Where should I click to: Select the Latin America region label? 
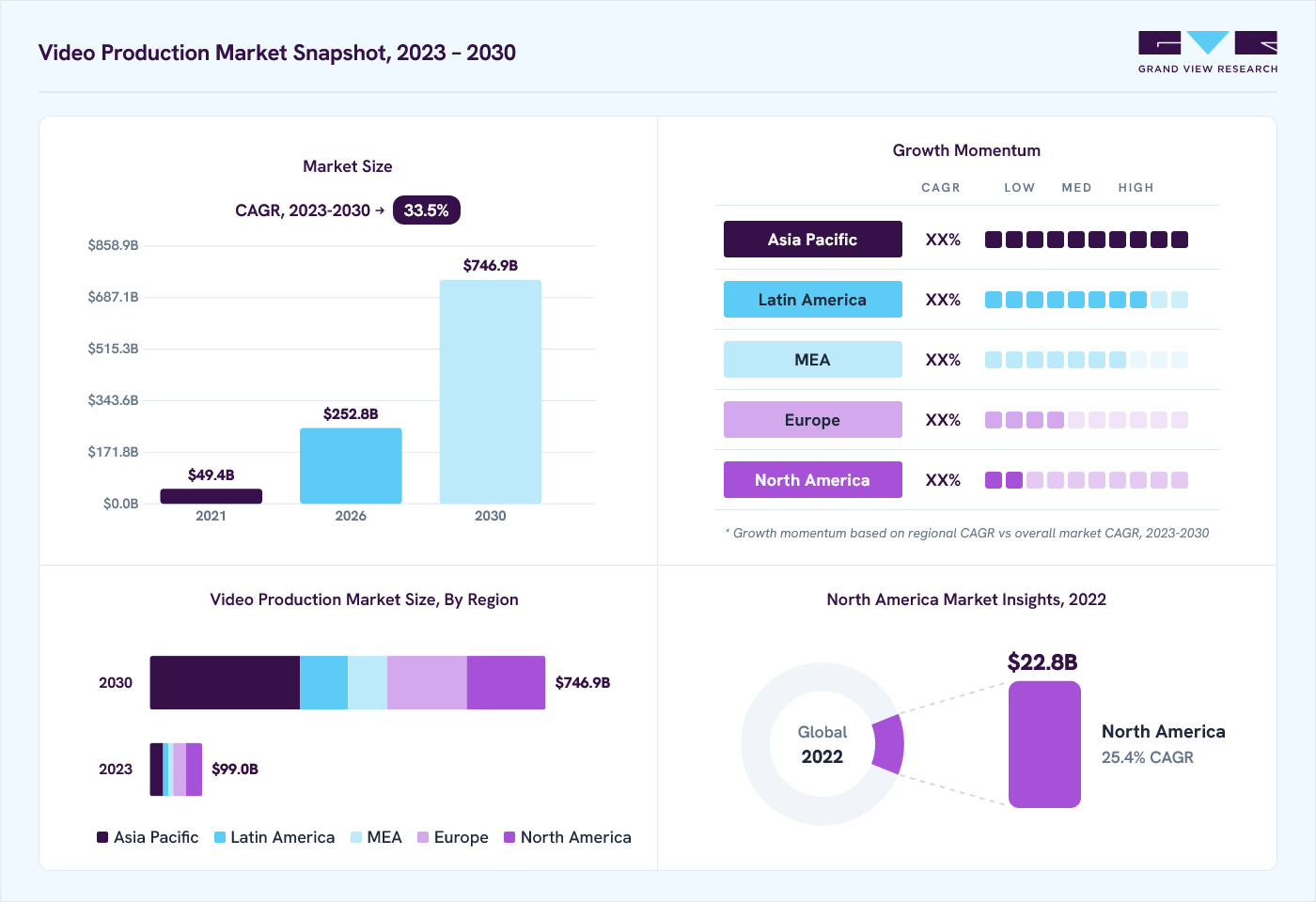click(x=812, y=300)
